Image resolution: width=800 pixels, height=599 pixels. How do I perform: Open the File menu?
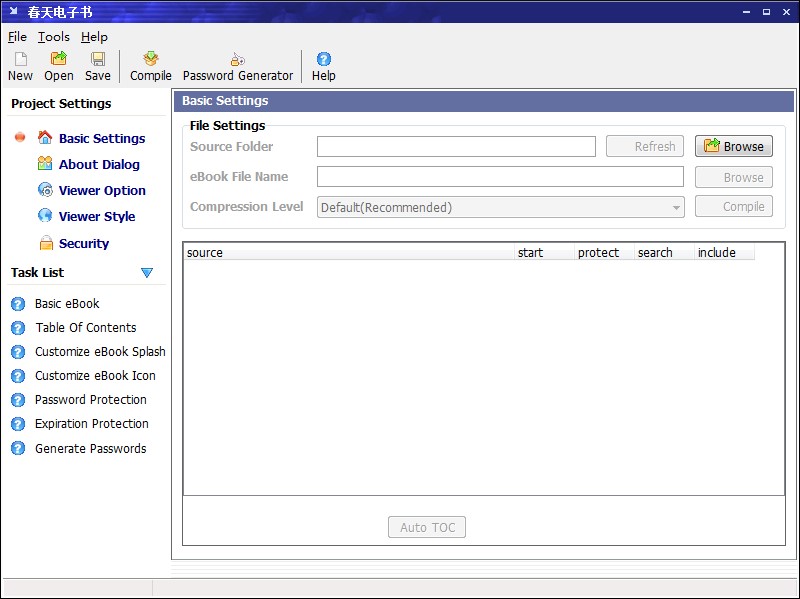pyautogui.click(x=17, y=37)
